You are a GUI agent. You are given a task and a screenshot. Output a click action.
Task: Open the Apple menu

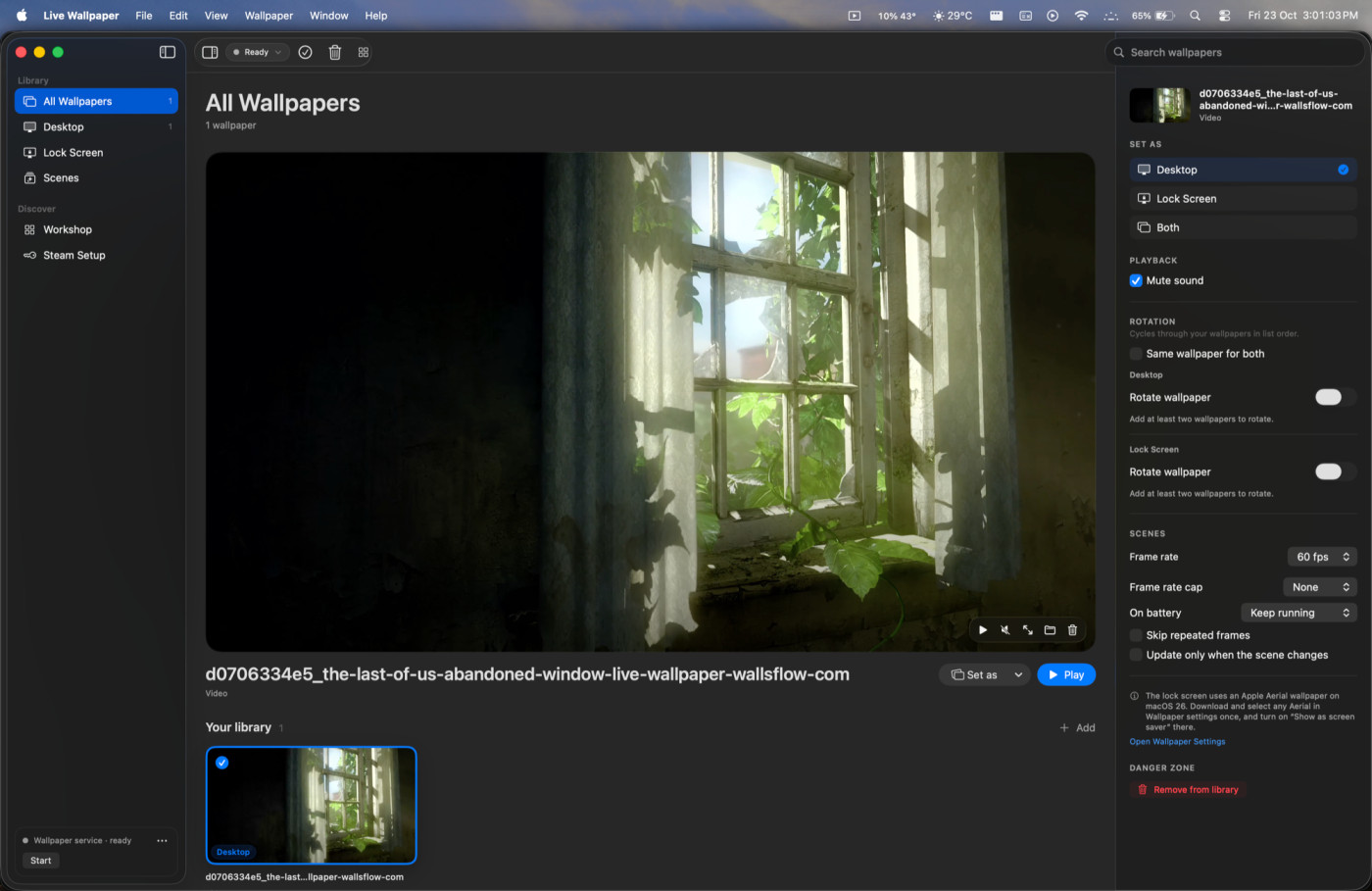coord(22,16)
